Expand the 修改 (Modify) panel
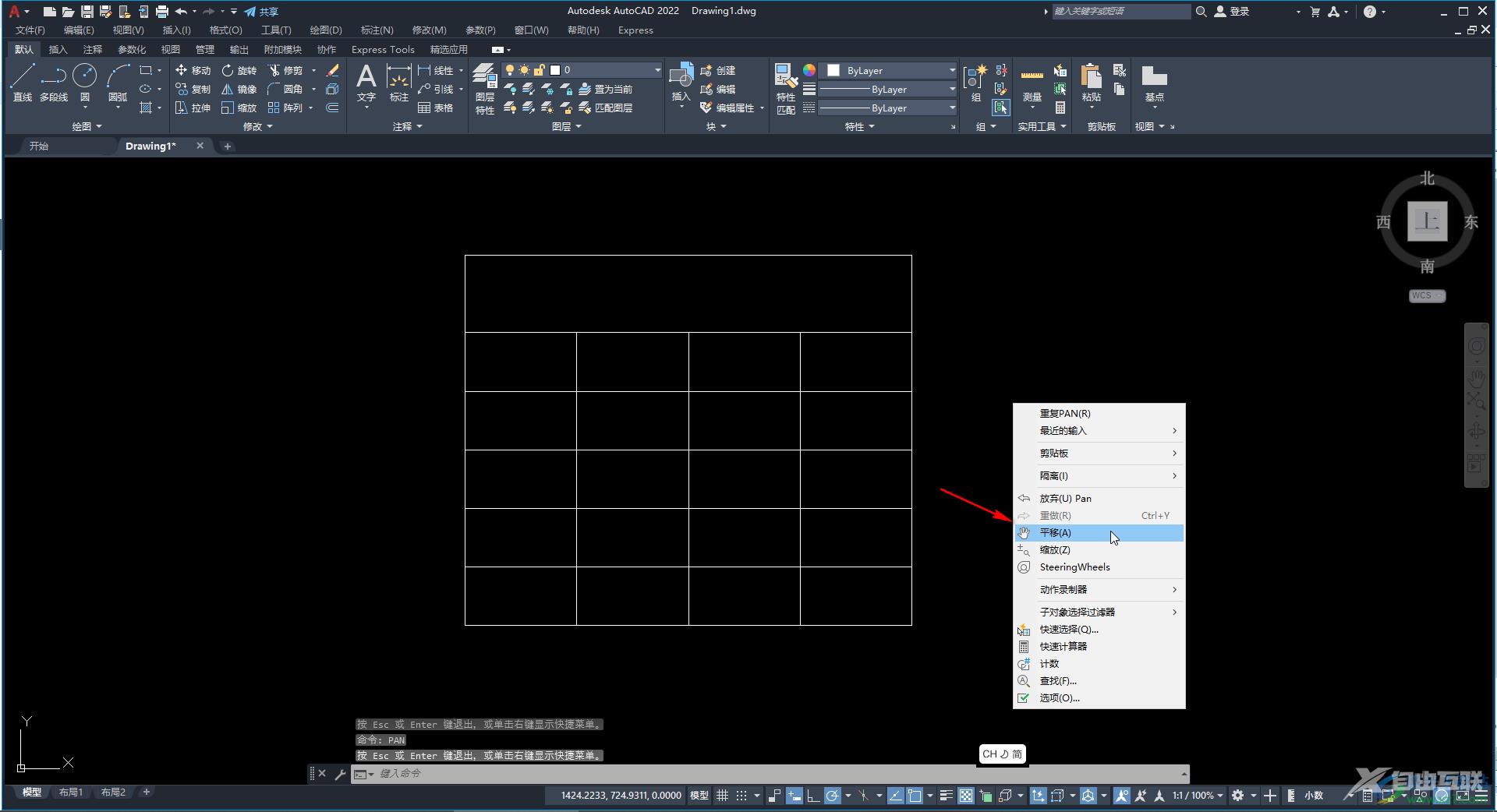Viewport: 1497px width, 812px height. [x=257, y=126]
